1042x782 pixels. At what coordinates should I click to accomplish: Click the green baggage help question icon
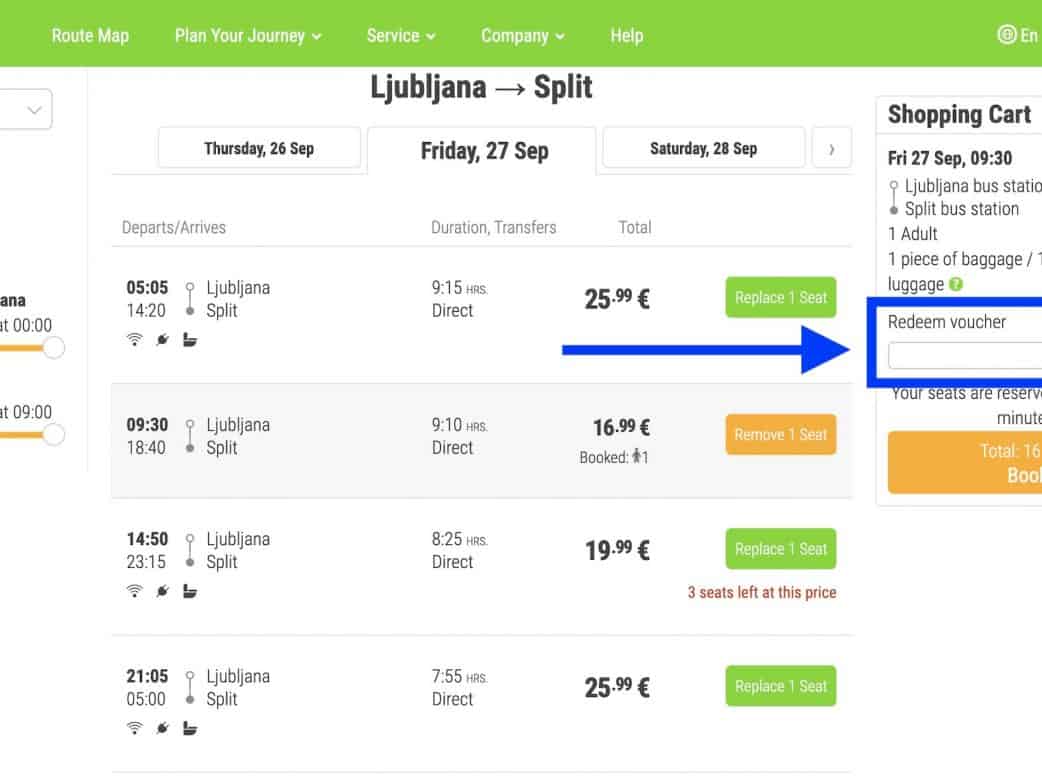tap(956, 285)
